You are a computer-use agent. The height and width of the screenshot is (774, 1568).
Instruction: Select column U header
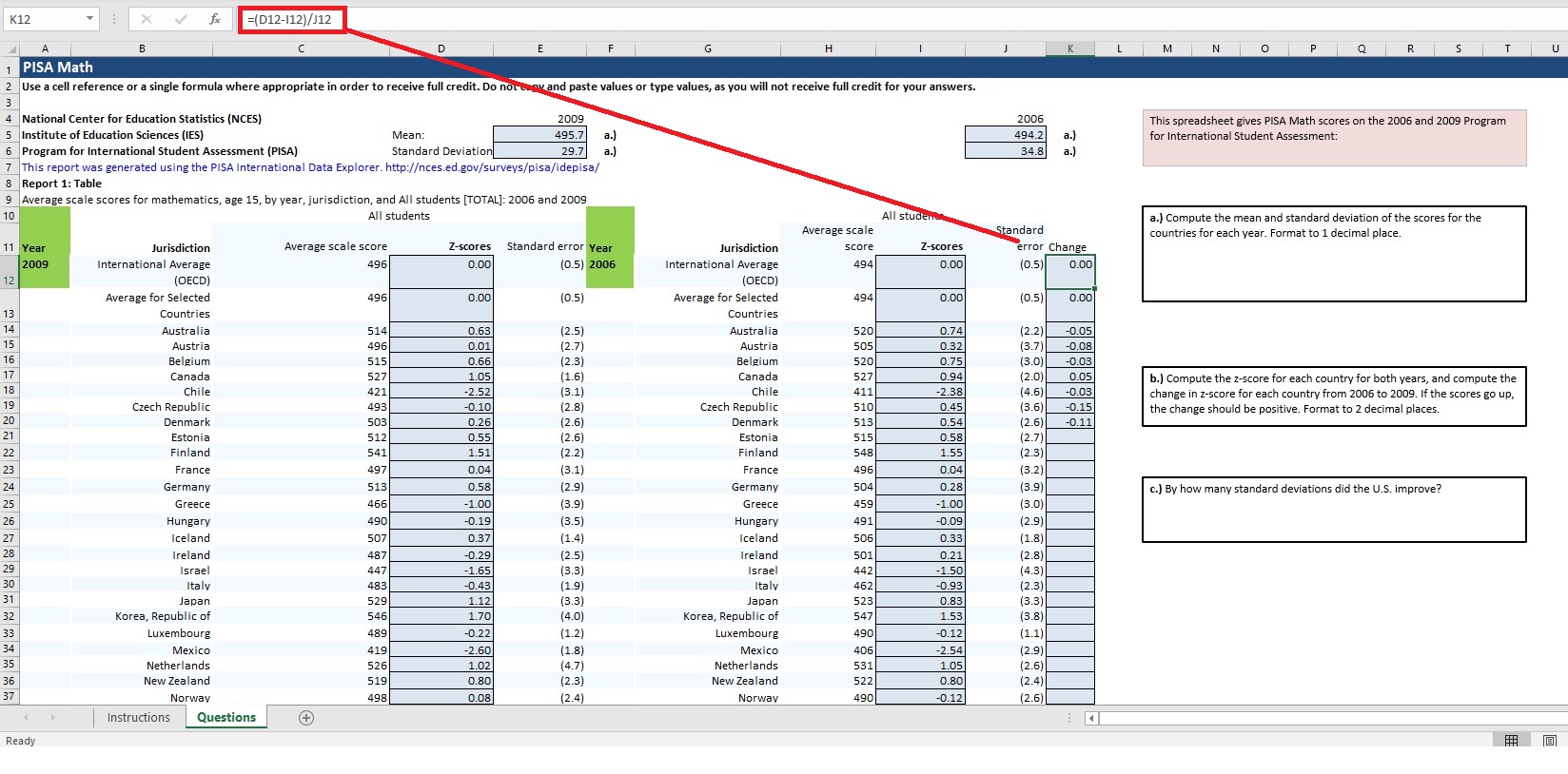1555,48
